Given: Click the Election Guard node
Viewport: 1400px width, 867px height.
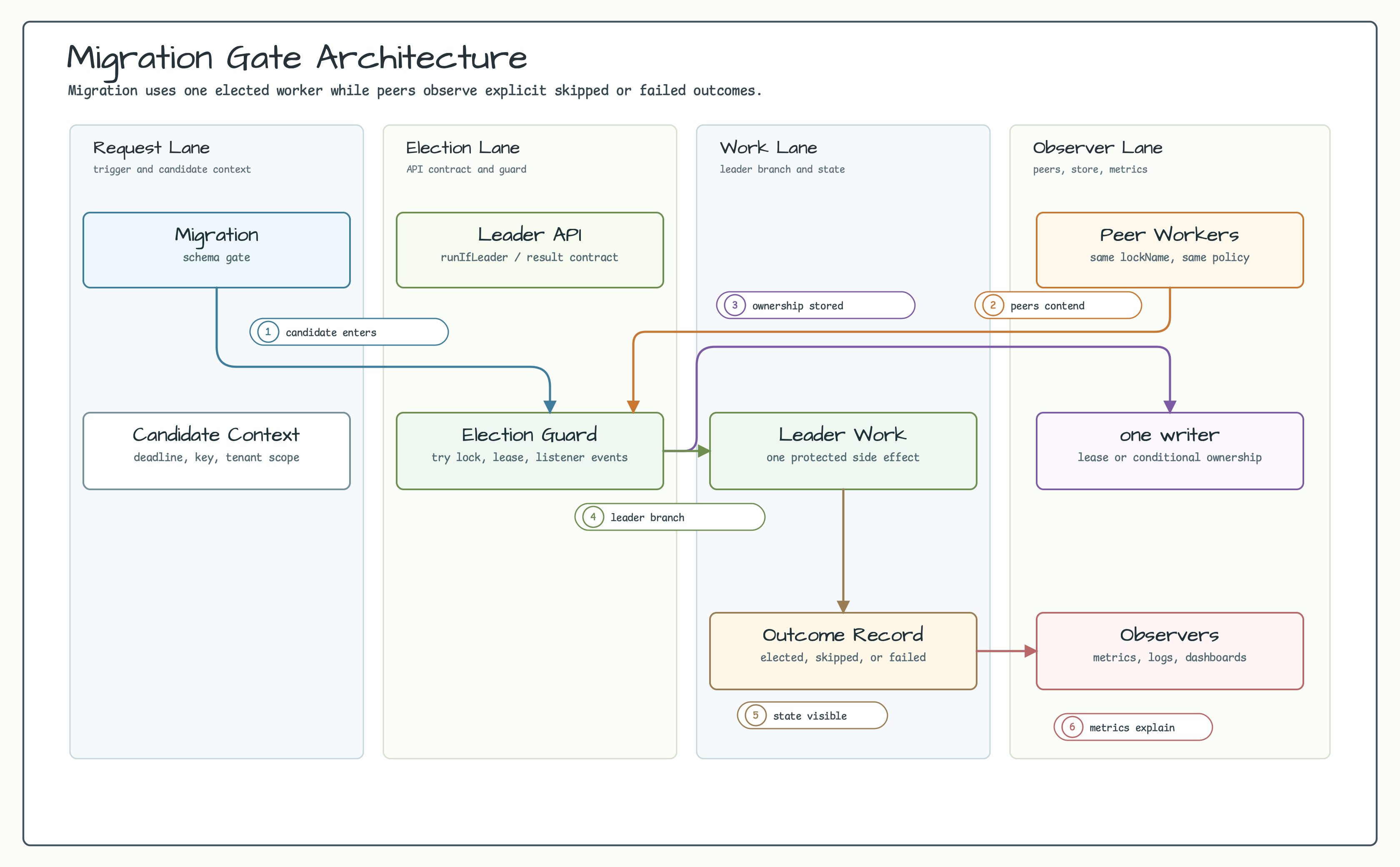Looking at the screenshot, I should click(530, 451).
